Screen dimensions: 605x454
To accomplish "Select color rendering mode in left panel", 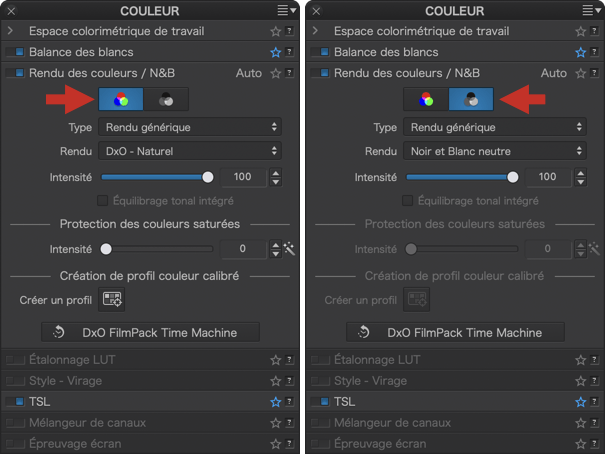I will [120, 99].
